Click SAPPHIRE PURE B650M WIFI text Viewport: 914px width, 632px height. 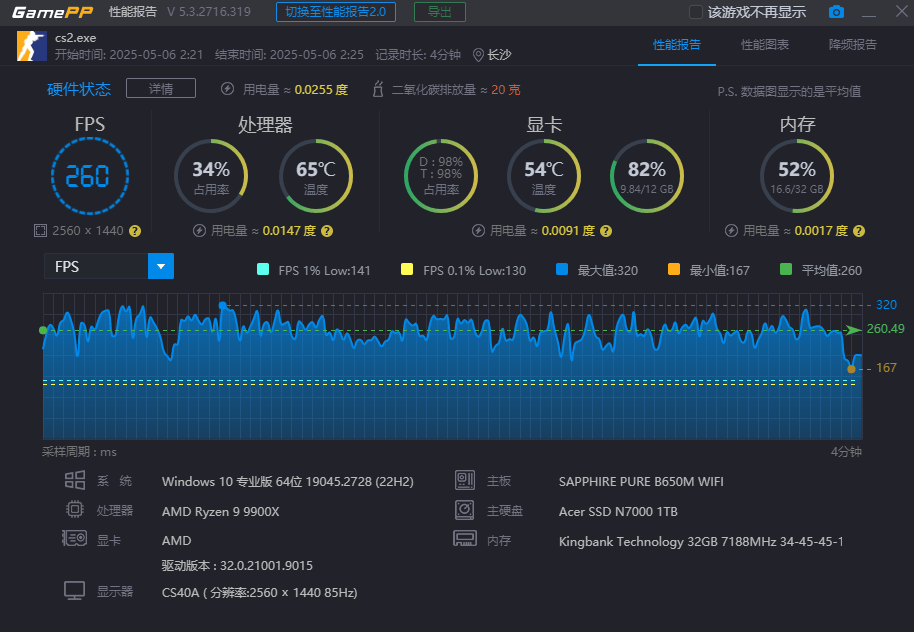pos(641,482)
